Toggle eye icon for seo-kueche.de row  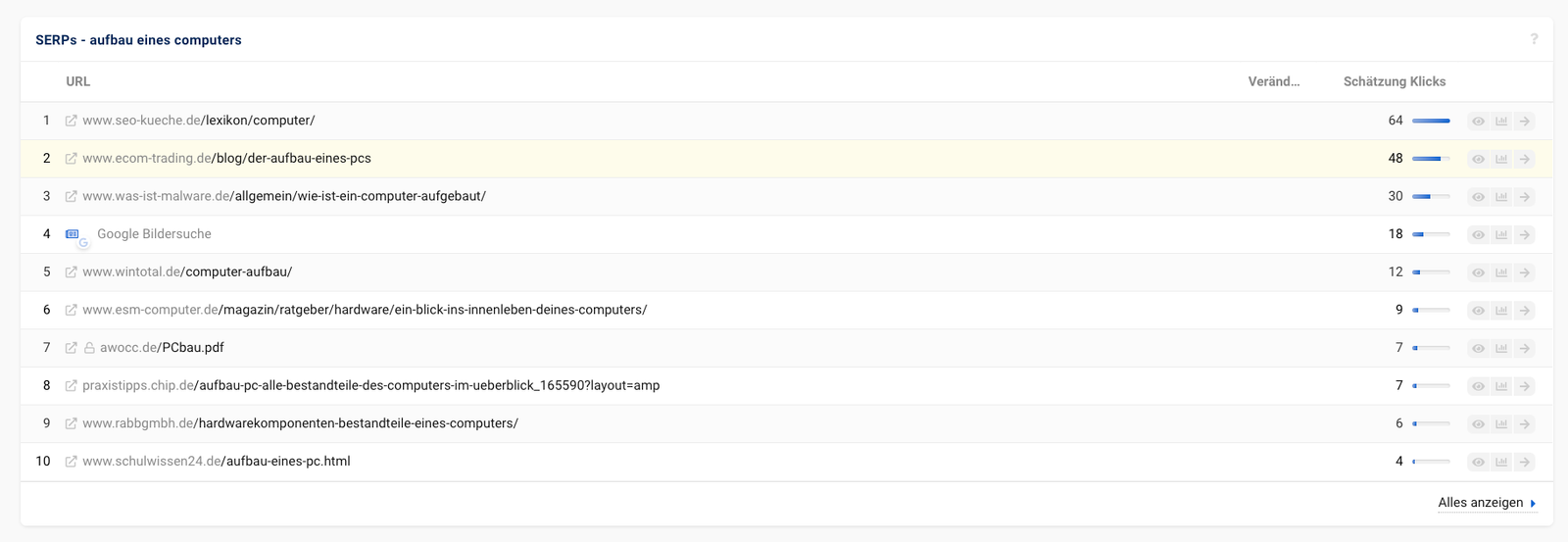1478,122
